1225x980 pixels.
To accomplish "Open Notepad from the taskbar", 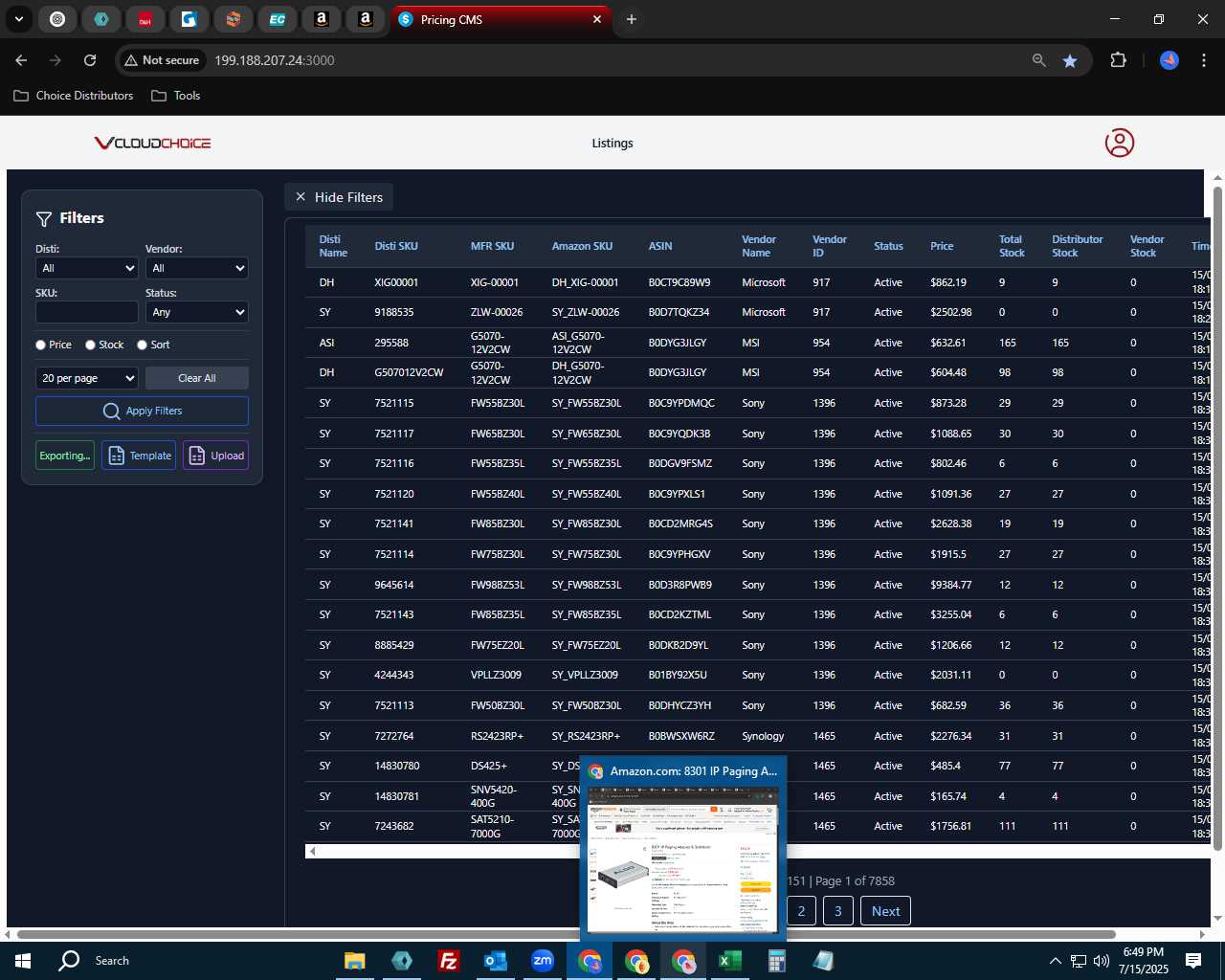I will 823,961.
